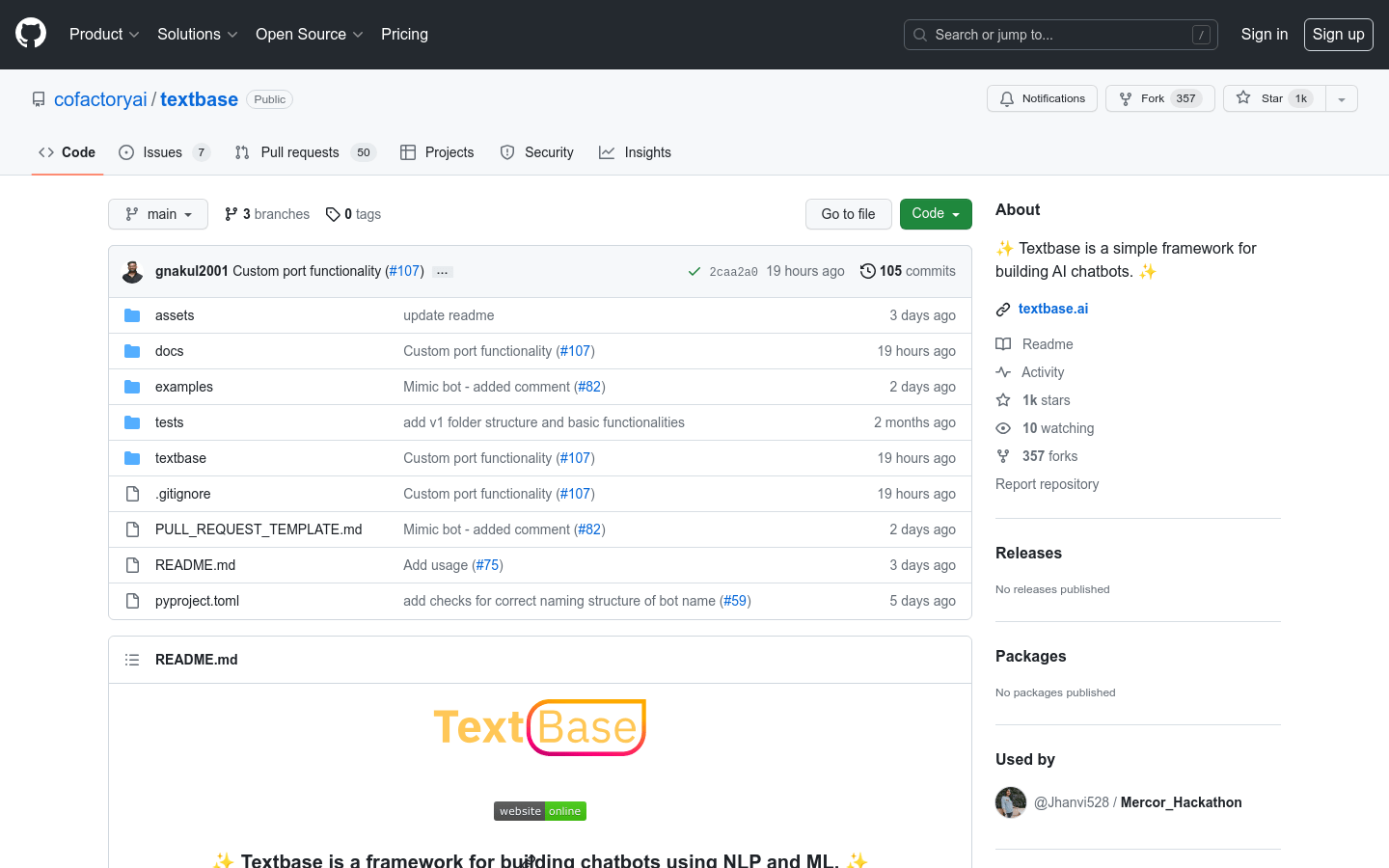Open the textbase.ai website link
This screenshot has width=1389, height=868.
tap(1053, 309)
